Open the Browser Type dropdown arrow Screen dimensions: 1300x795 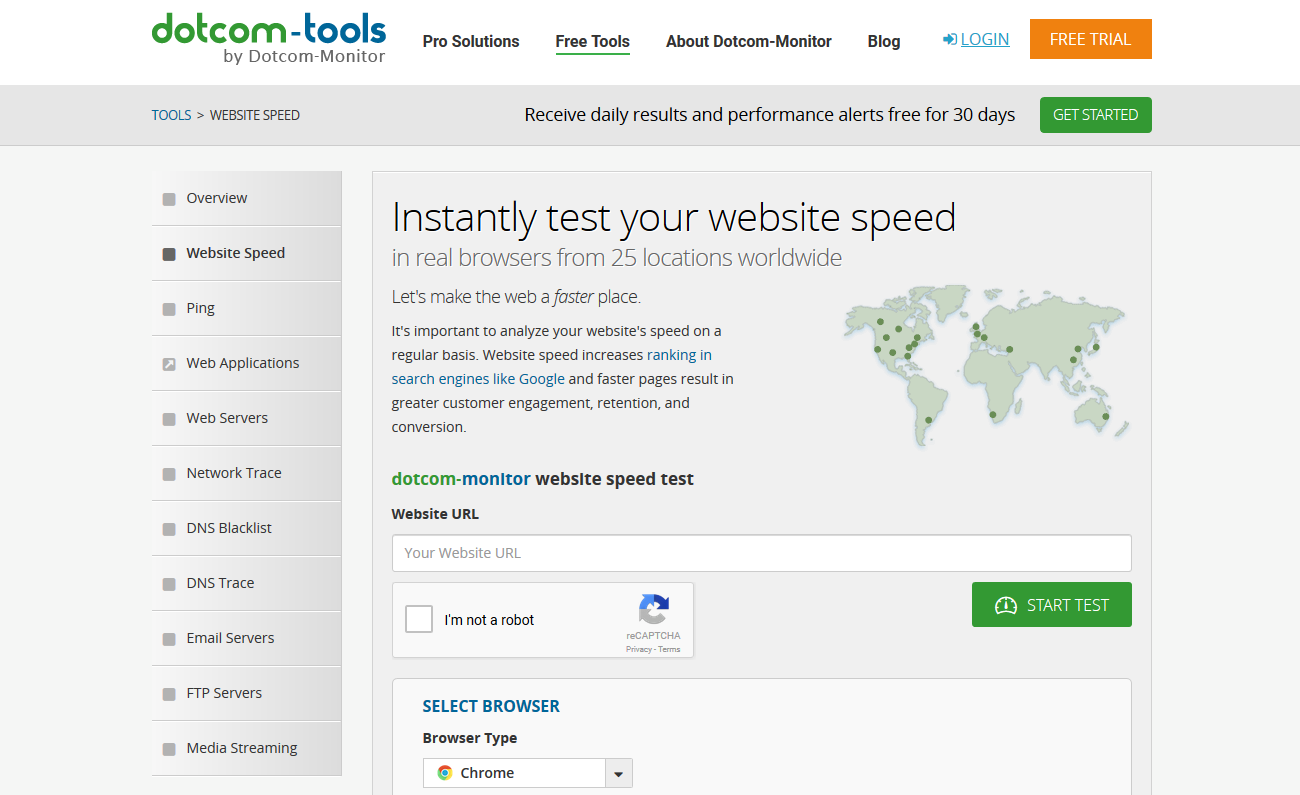[x=619, y=773]
